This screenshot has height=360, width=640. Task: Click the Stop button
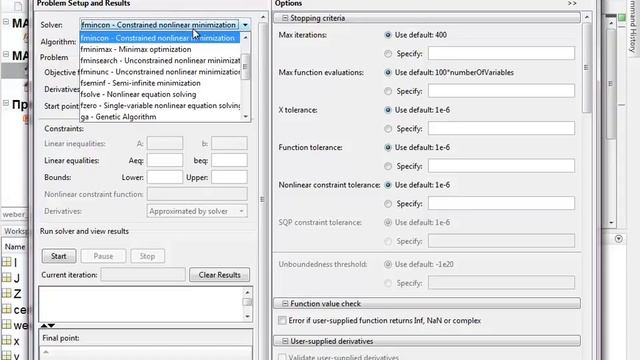pos(147,256)
